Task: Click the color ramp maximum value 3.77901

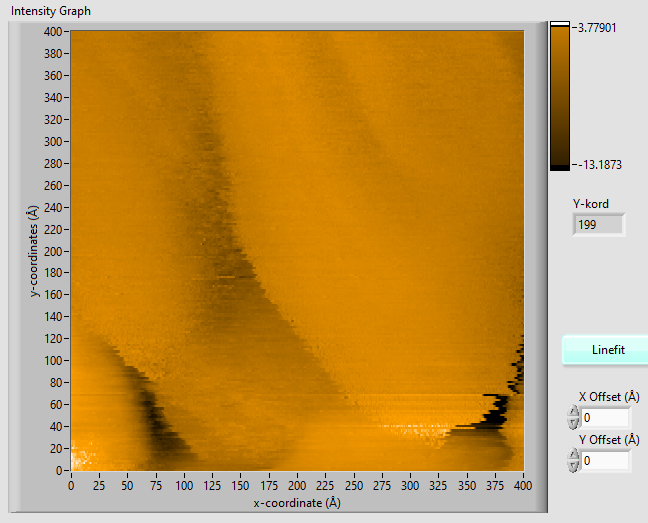Action: click(x=597, y=27)
